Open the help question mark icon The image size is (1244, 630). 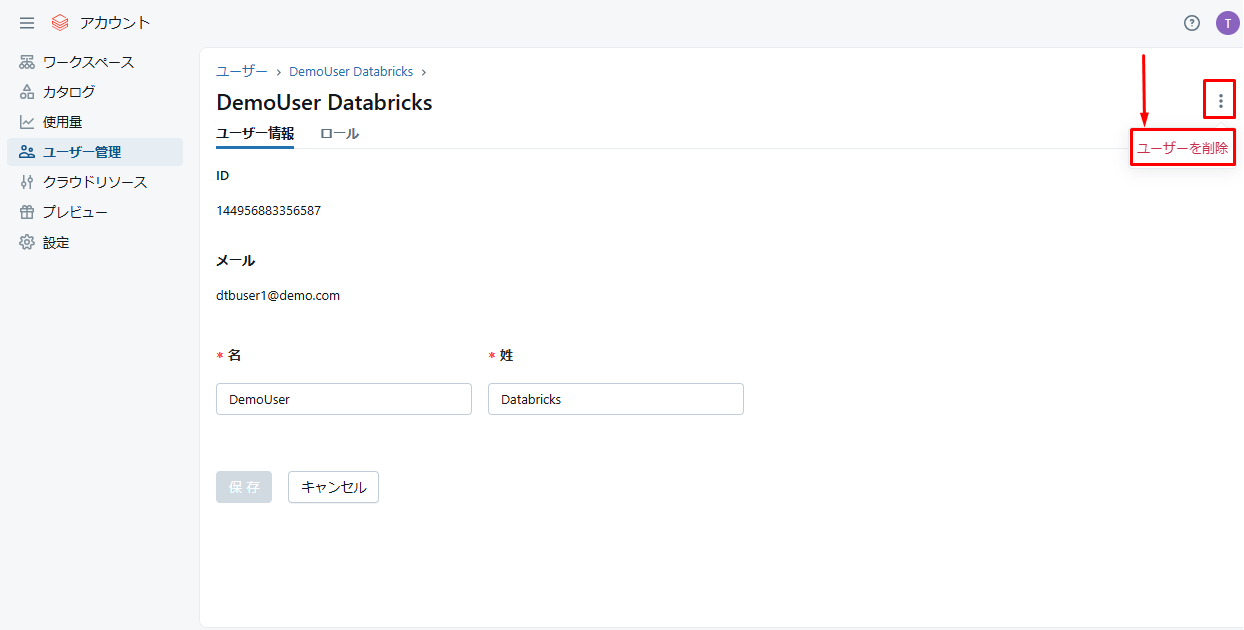pos(1192,23)
